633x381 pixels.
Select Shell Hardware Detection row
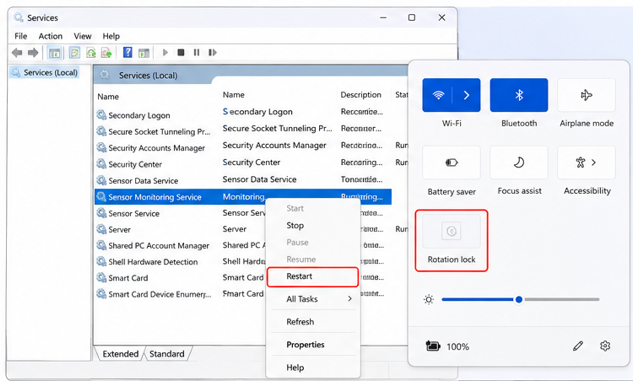pos(180,262)
